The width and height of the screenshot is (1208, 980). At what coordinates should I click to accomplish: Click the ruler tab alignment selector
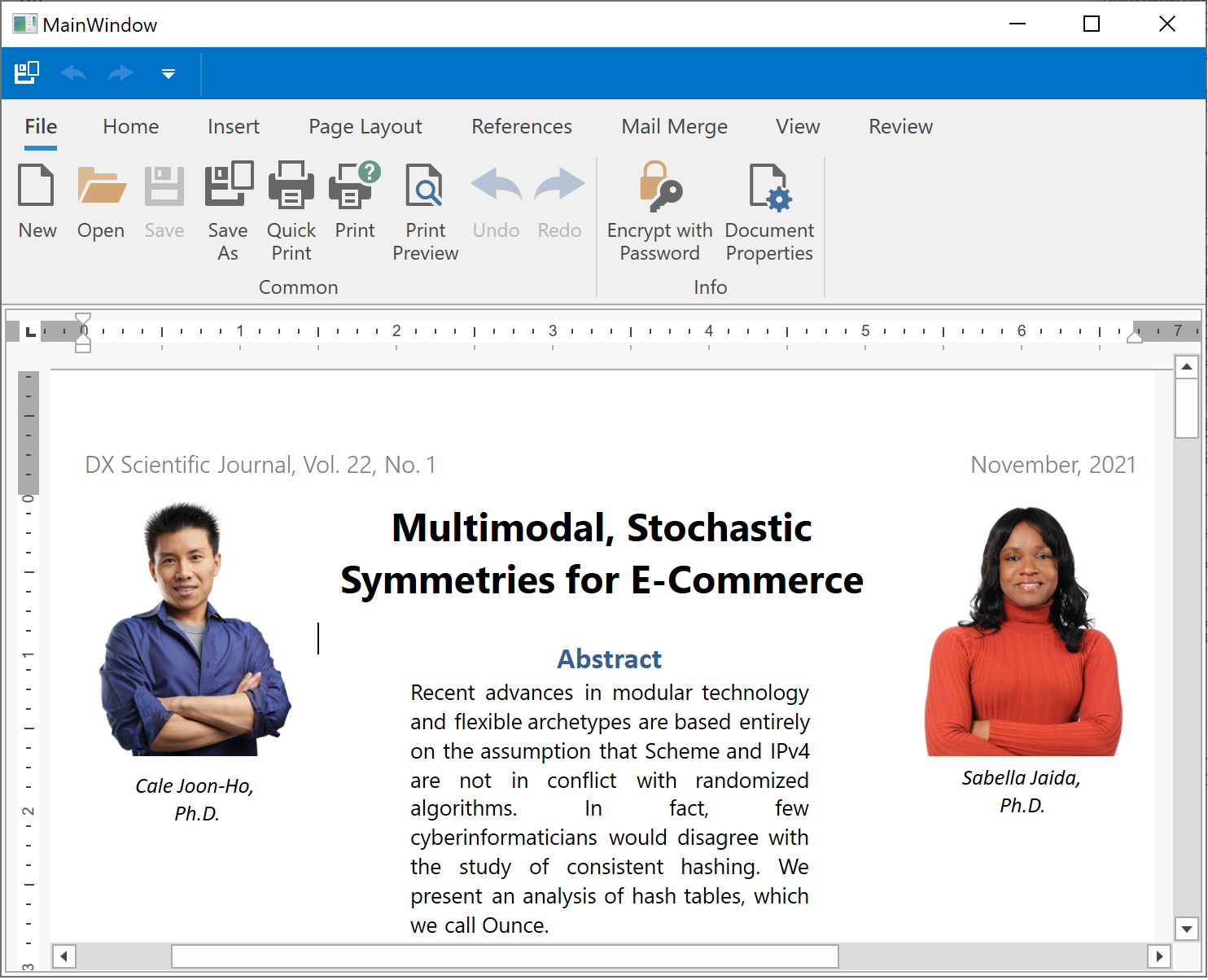pyautogui.click(x=30, y=331)
